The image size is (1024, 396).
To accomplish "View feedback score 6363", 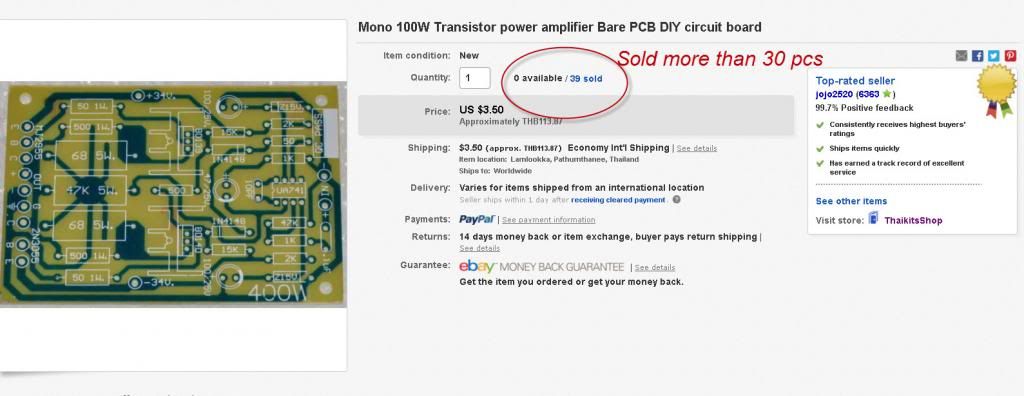I will 869,94.
